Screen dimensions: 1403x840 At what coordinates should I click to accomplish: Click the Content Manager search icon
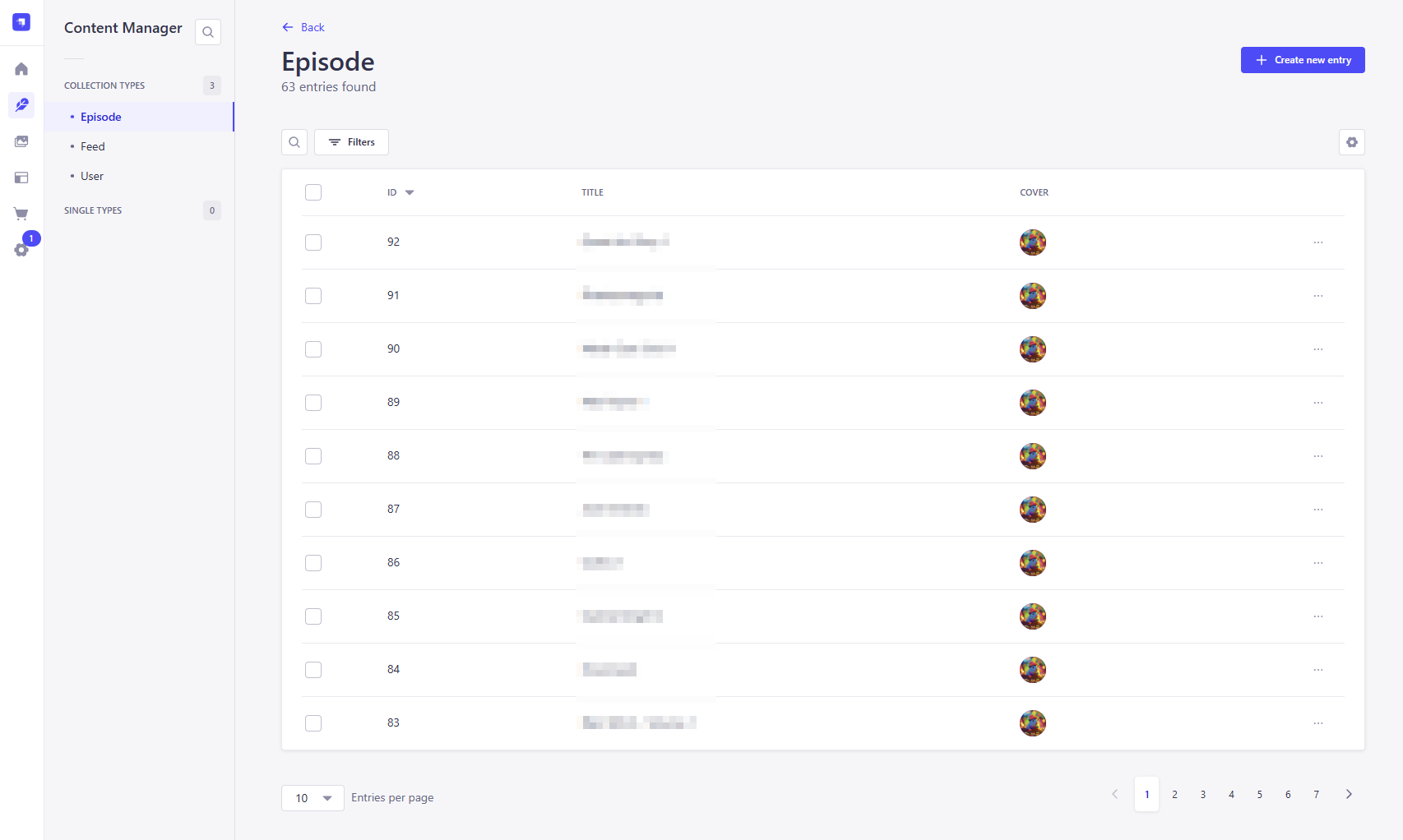coord(208,32)
